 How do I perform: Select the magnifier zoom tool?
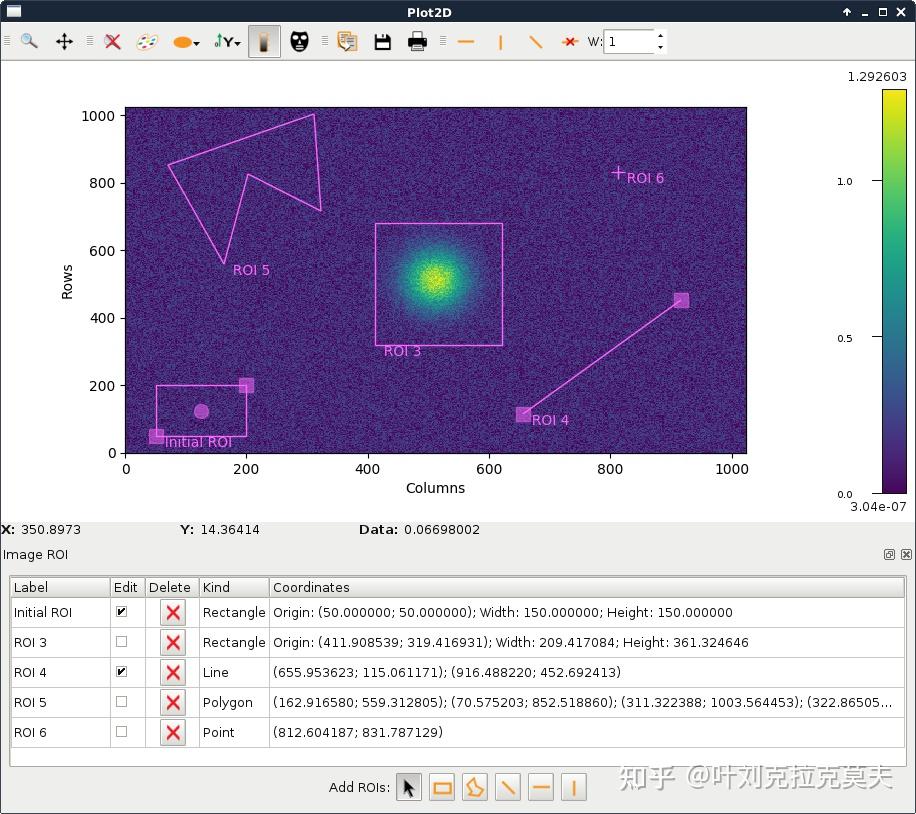28,42
